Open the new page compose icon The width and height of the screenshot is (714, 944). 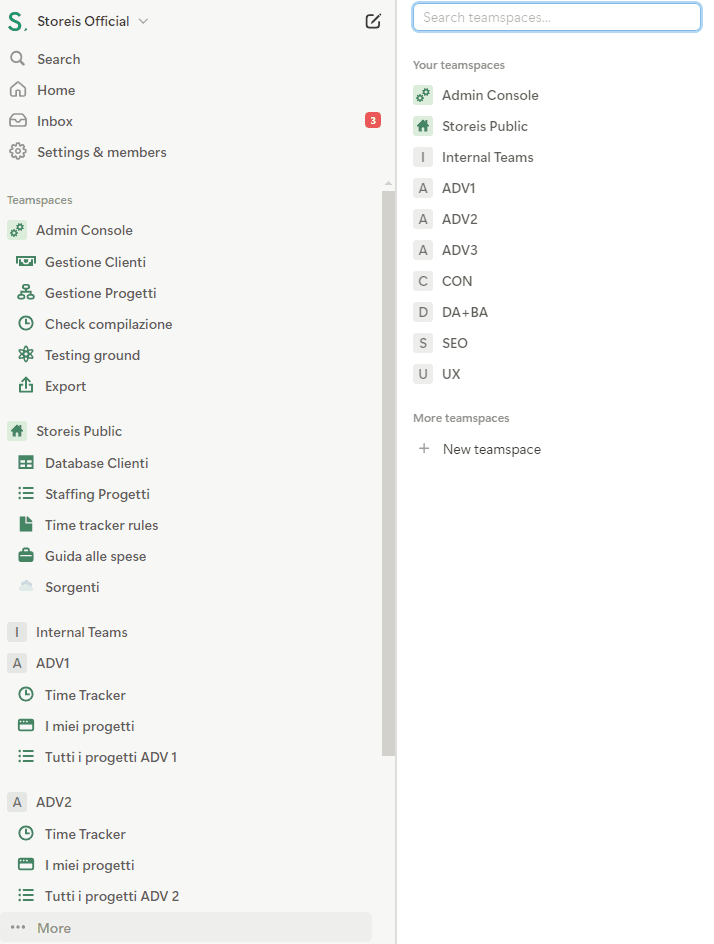(x=373, y=21)
